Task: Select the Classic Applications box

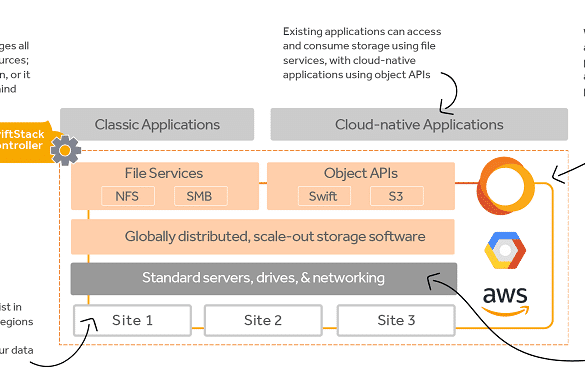Action: point(157,125)
